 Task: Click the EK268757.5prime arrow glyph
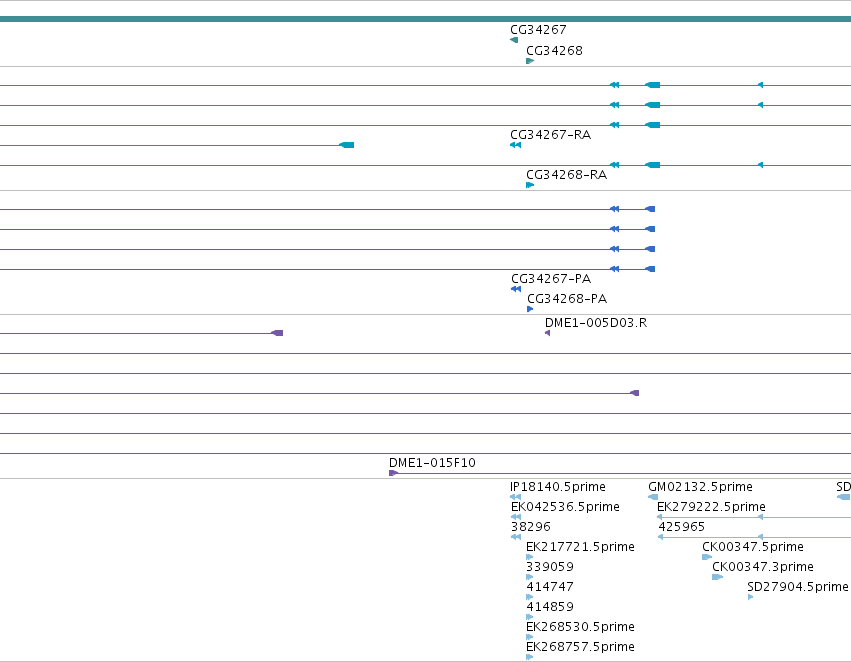click(530, 658)
